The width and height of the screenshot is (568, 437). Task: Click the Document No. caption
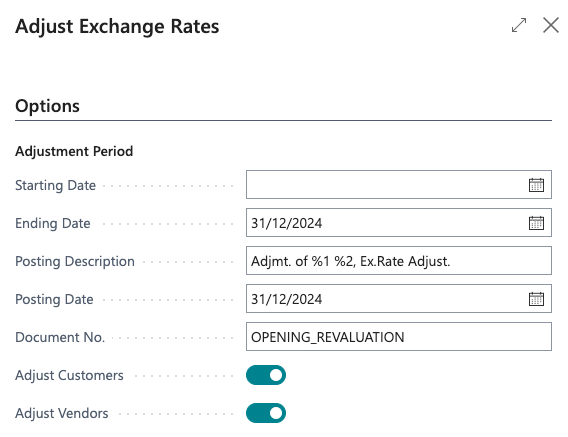tap(60, 337)
